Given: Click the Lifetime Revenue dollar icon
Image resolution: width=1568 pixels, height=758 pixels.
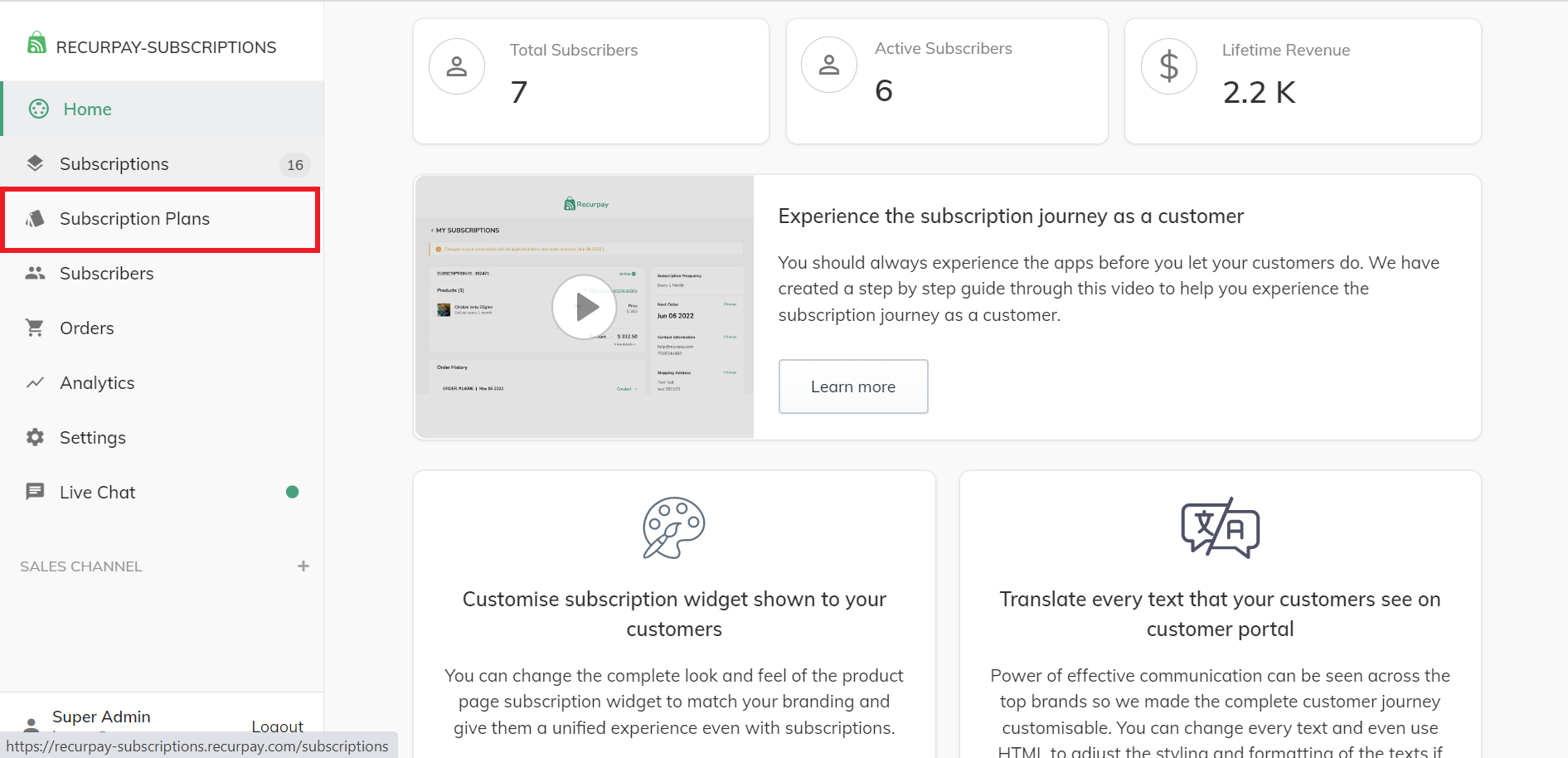Looking at the screenshot, I should (1168, 66).
